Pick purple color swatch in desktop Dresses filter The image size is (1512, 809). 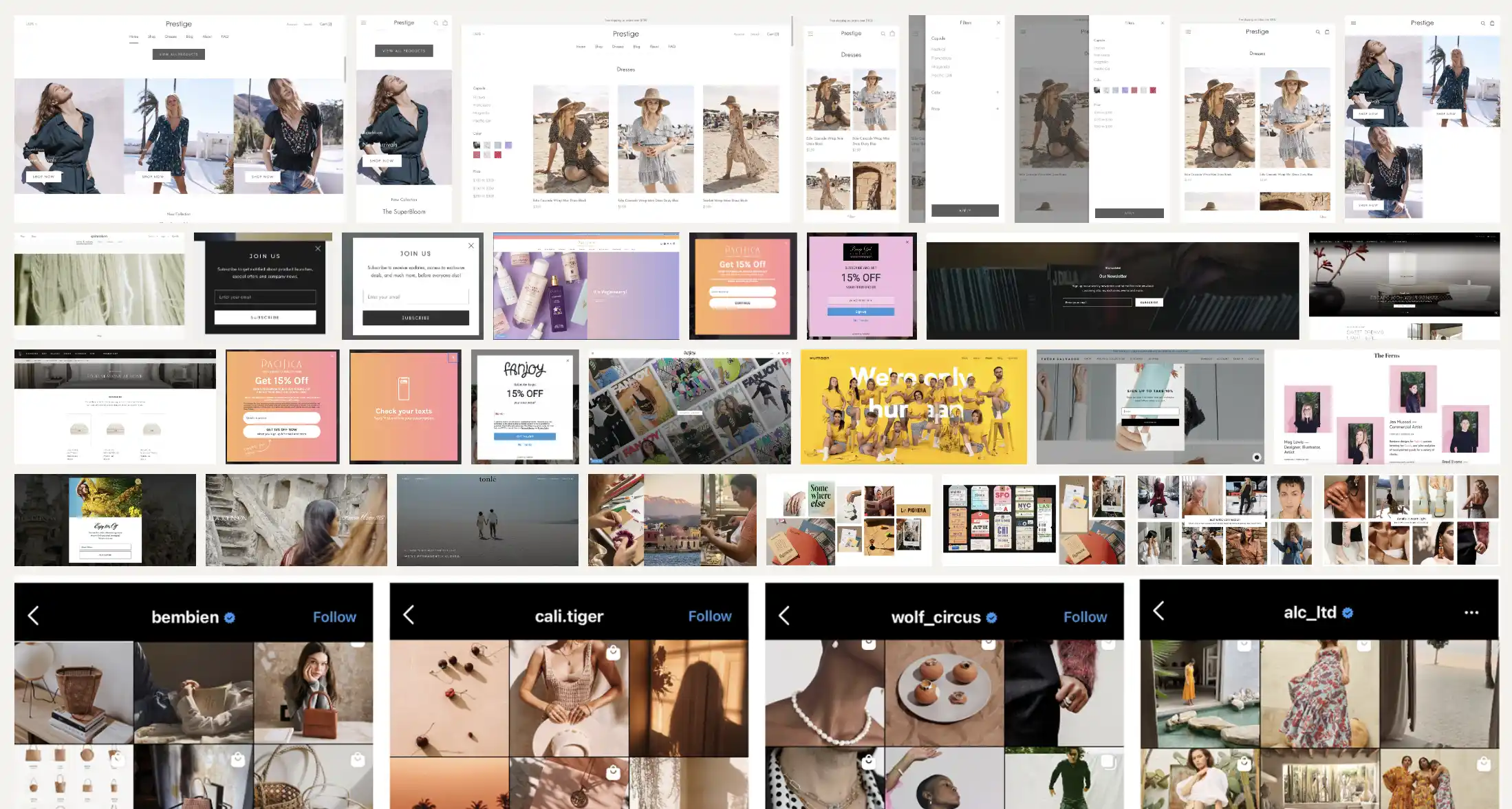pyautogui.click(x=508, y=145)
